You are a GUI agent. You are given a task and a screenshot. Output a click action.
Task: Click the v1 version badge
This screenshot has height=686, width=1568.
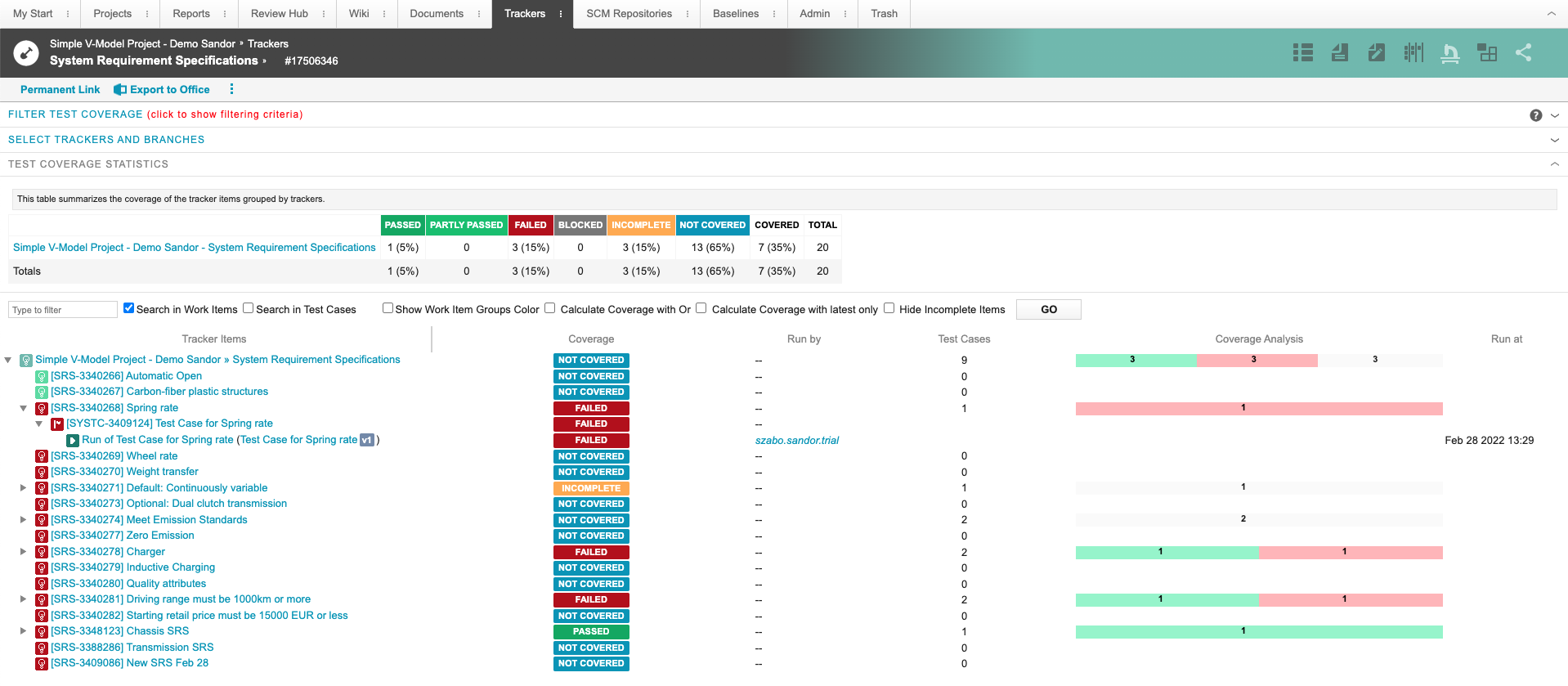pyautogui.click(x=367, y=440)
